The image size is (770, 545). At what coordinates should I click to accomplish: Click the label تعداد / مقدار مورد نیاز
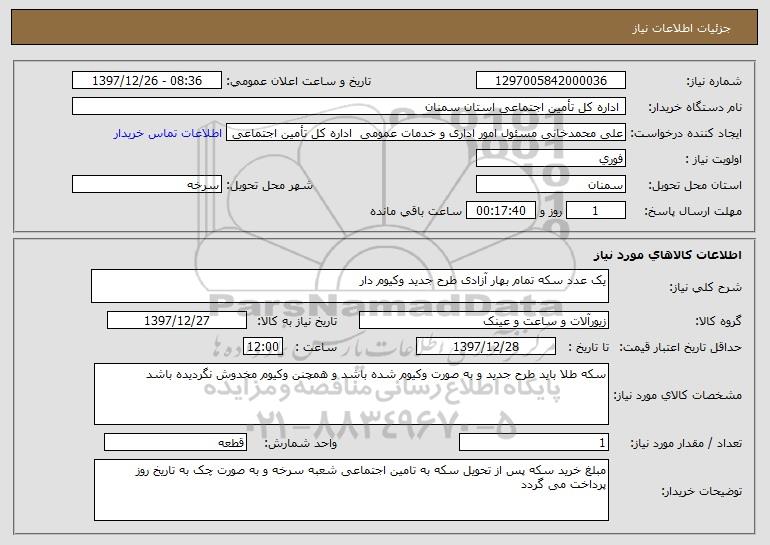(x=686, y=443)
